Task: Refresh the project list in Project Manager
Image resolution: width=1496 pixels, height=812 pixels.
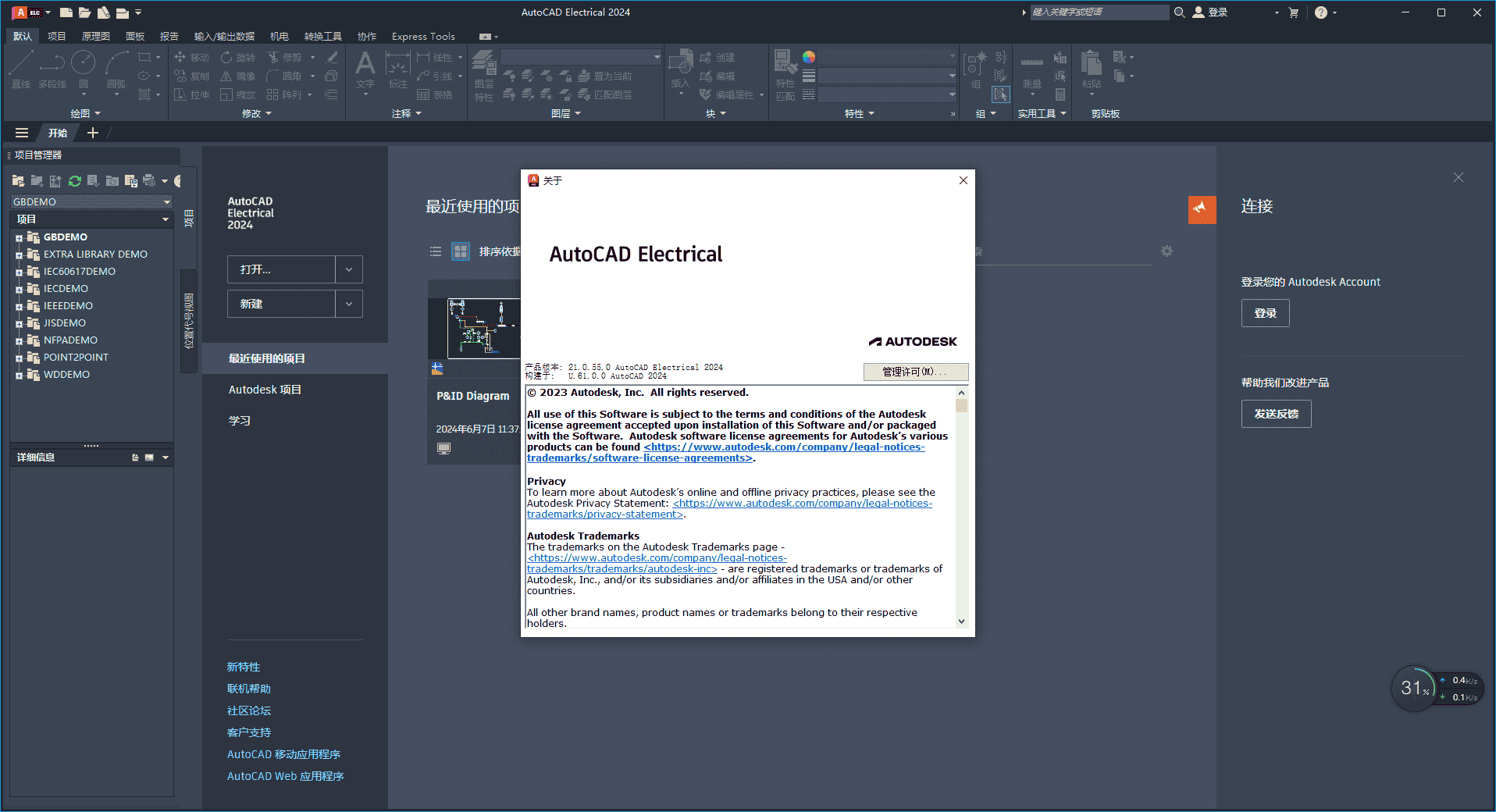Action: [74, 180]
